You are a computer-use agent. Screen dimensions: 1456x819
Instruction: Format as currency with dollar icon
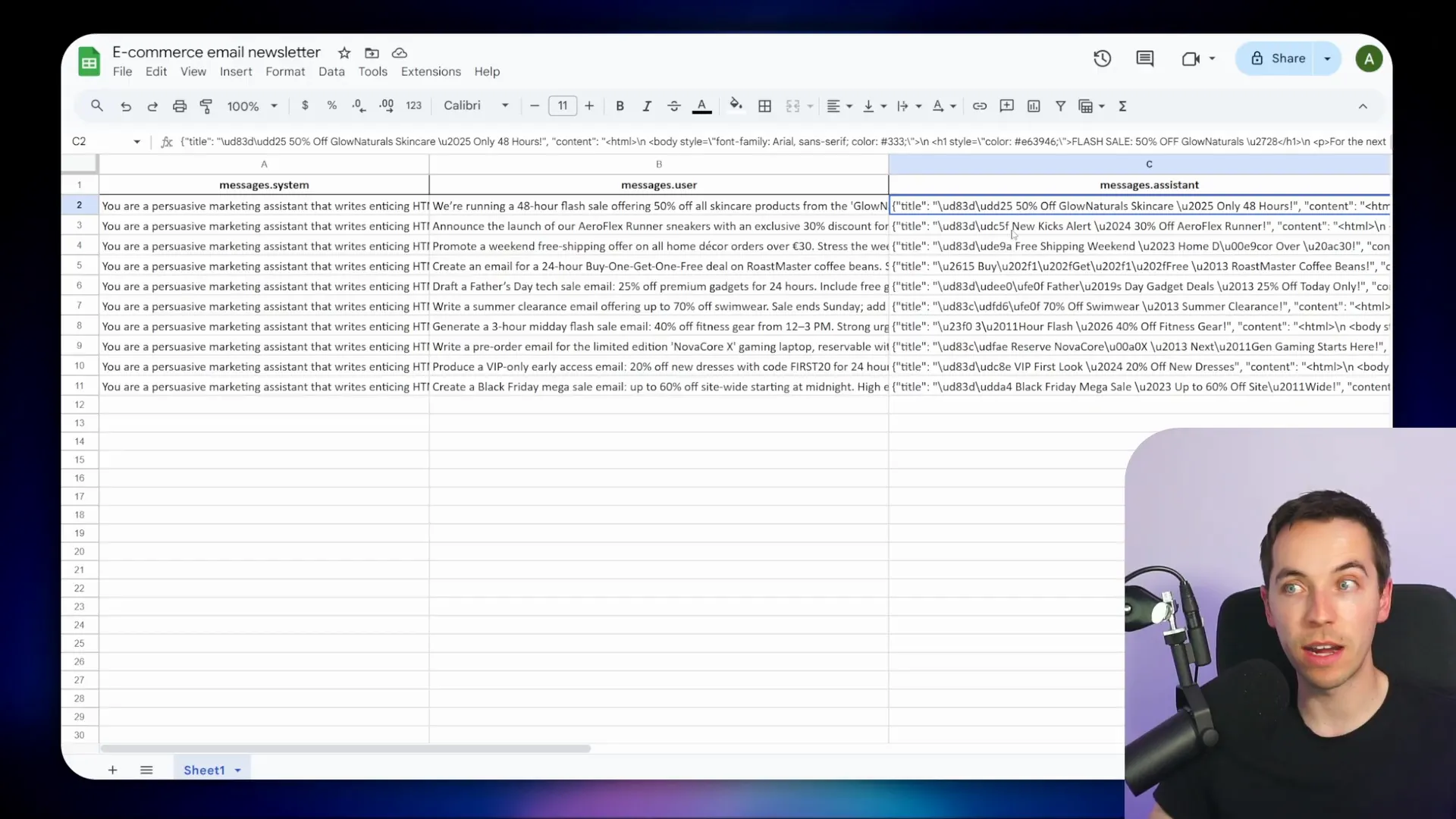tap(305, 105)
